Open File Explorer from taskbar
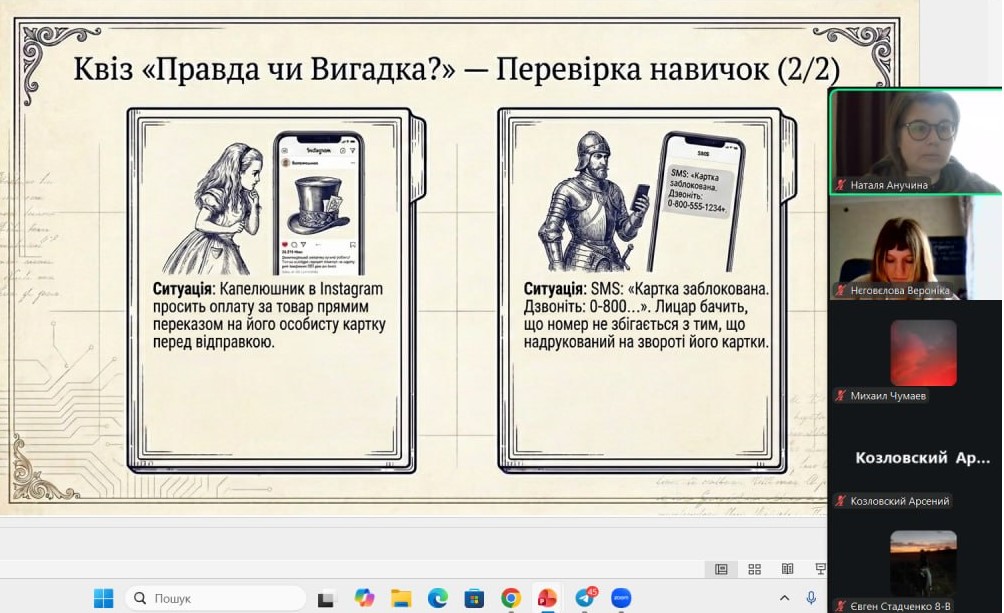 pos(401,598)
